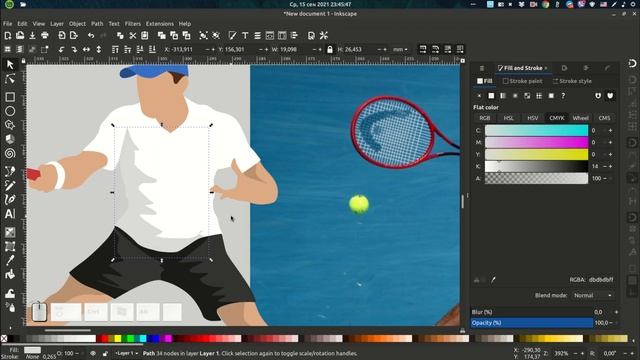Switch to the Stroke paint tab
Viewport: 640px width, 360px height.
tap(523, 81)
